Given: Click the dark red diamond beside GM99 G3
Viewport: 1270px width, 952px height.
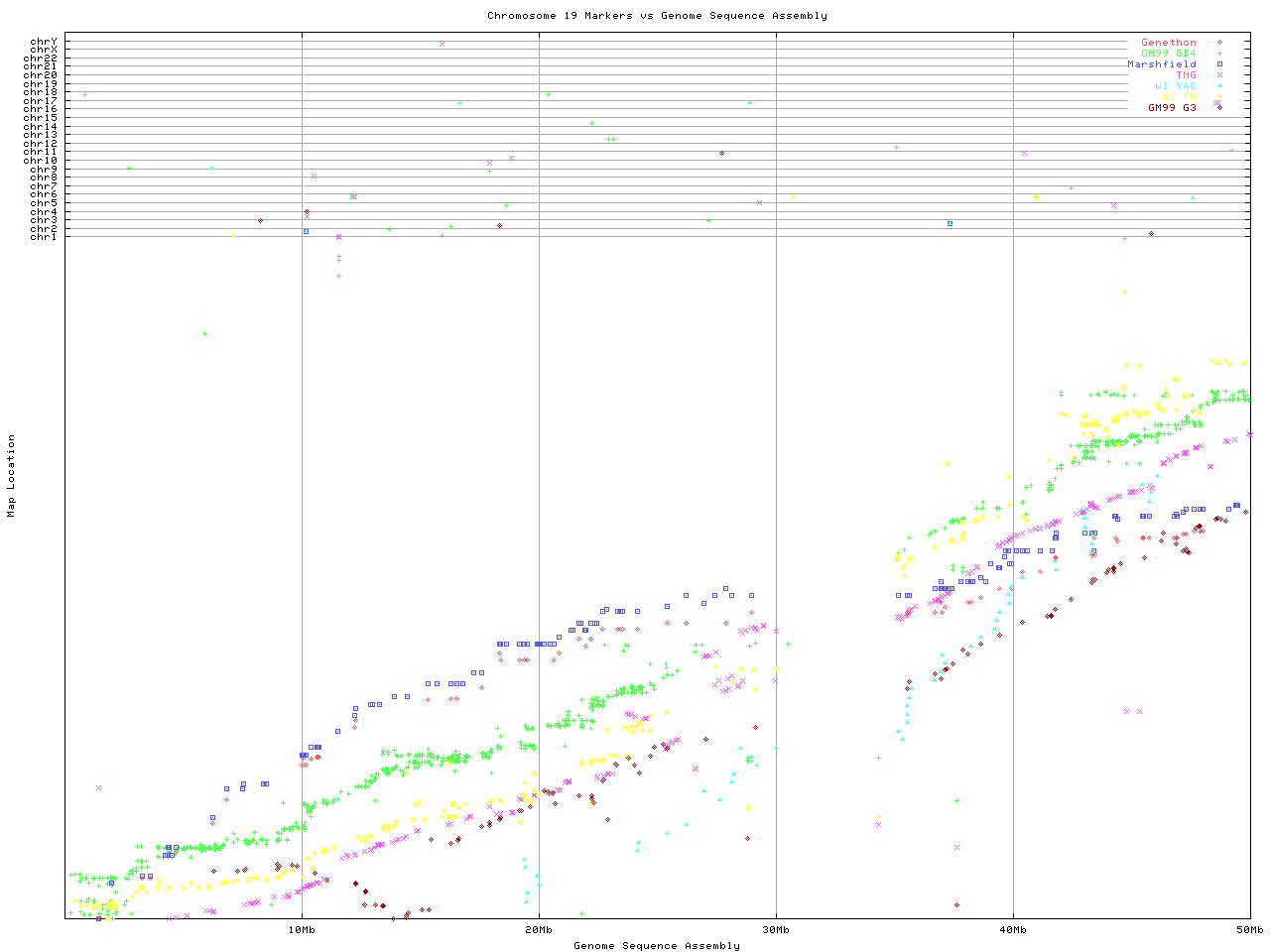Looking at the screenshot, I should 1218,107.
